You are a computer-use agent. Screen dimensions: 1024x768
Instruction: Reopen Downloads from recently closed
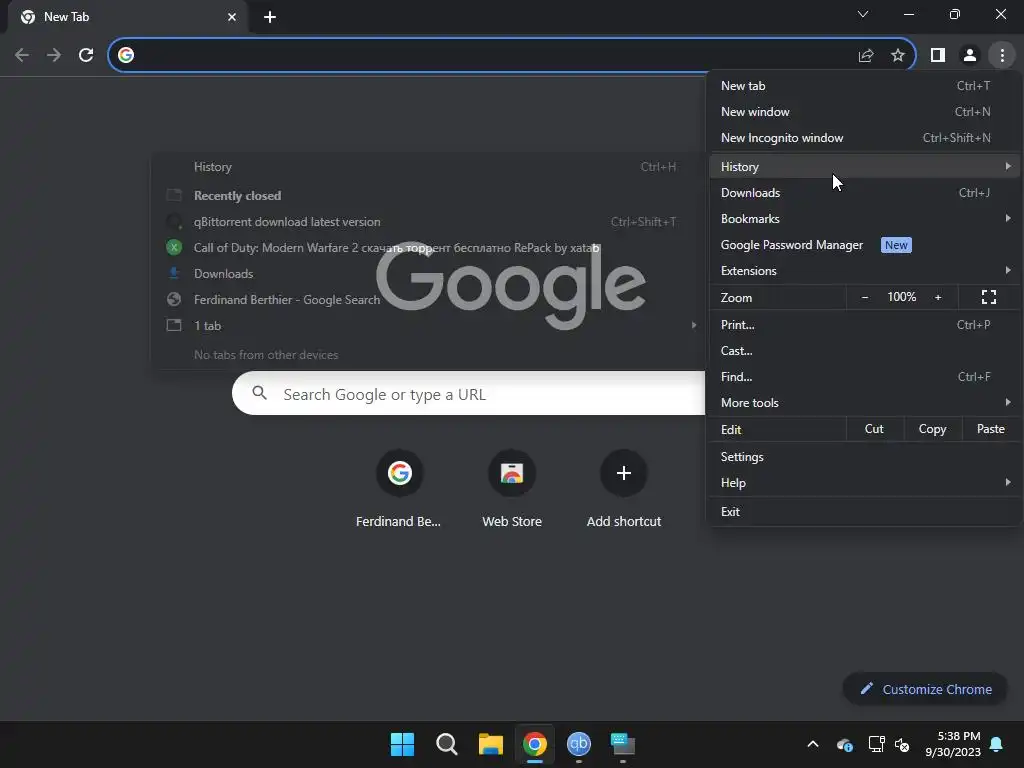pyautogui.click(x=428, y=274)
